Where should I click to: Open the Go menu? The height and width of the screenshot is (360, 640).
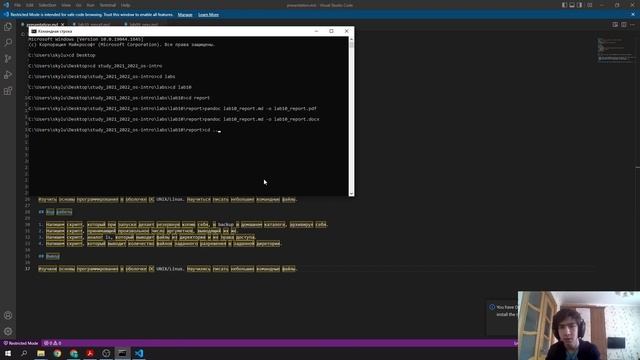pos(79,5)
